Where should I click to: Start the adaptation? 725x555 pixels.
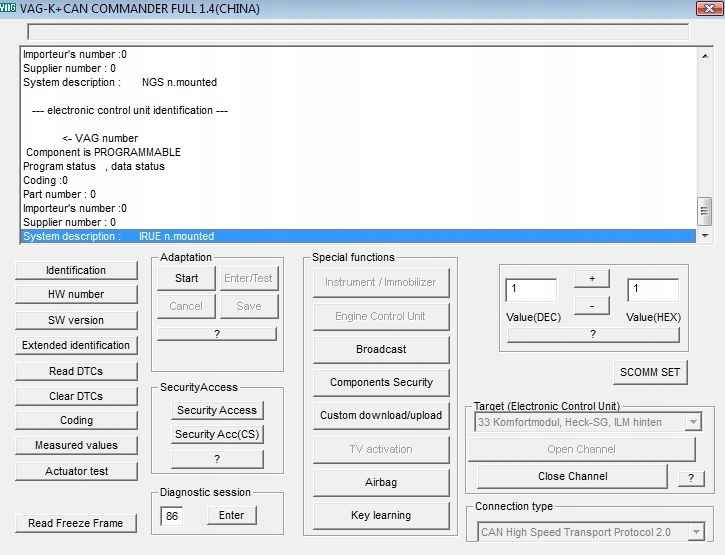point(186,278)
